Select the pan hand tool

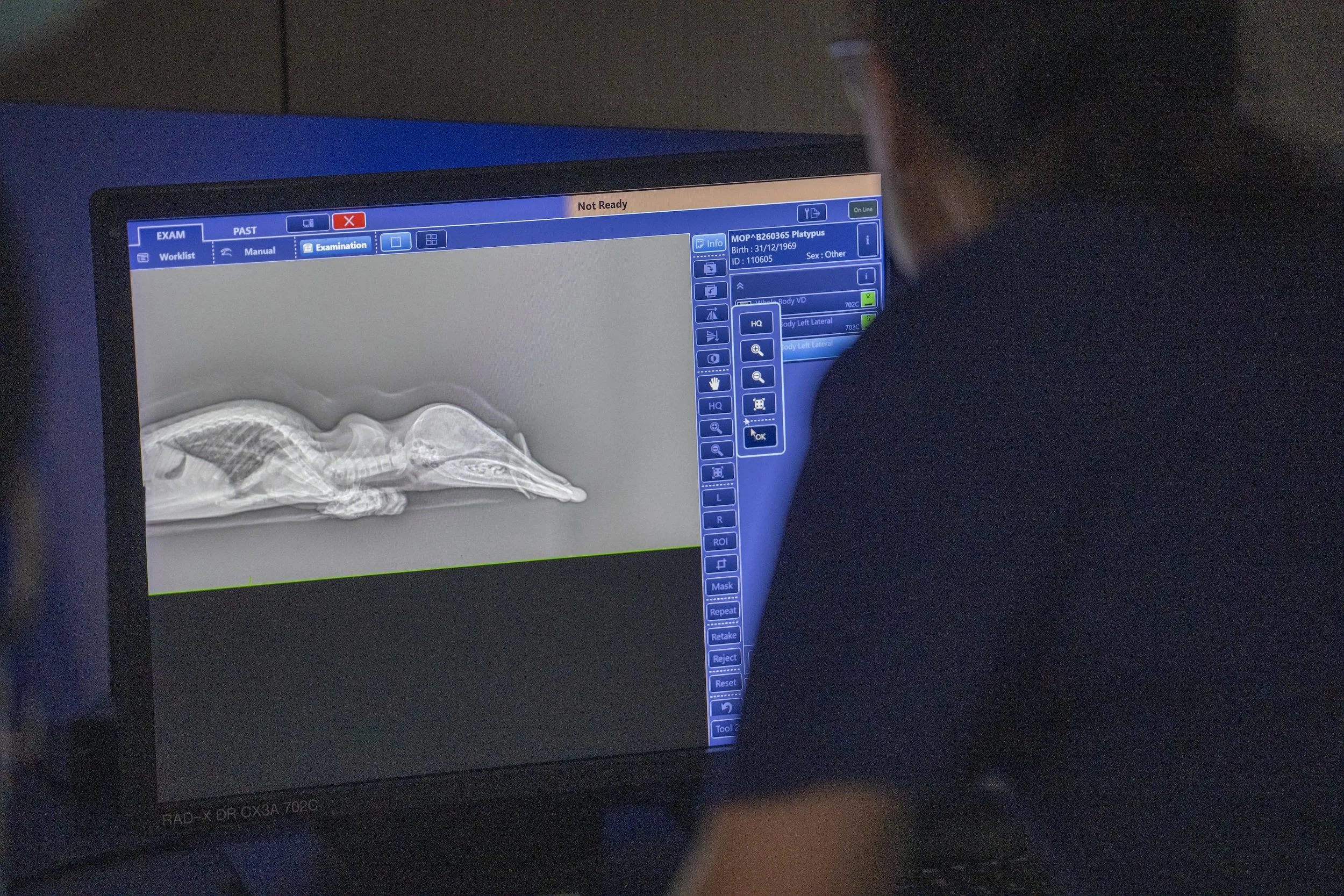pyautogui.click(x=714, y=383)
